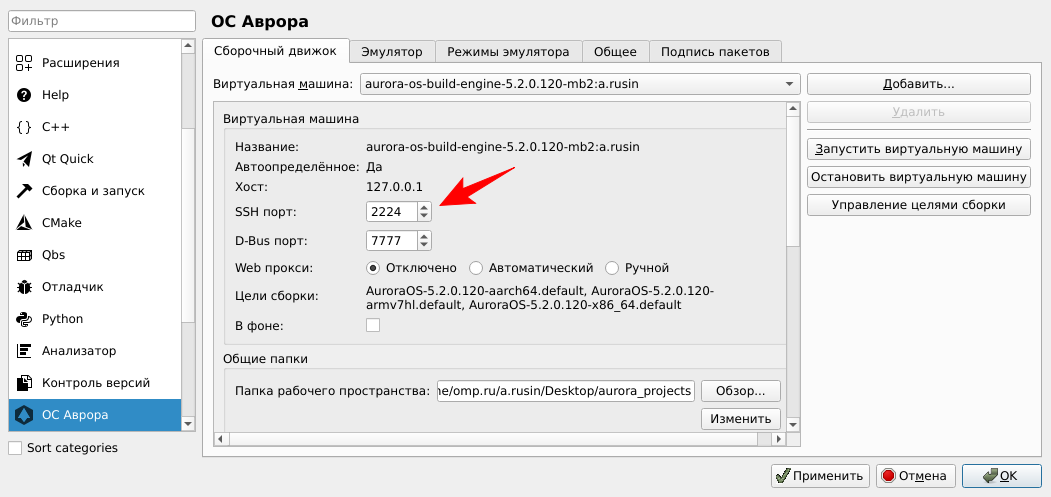This screenshot has height=497, width=1051.
Task: Click the Фильтр search field
Action: 100,20
